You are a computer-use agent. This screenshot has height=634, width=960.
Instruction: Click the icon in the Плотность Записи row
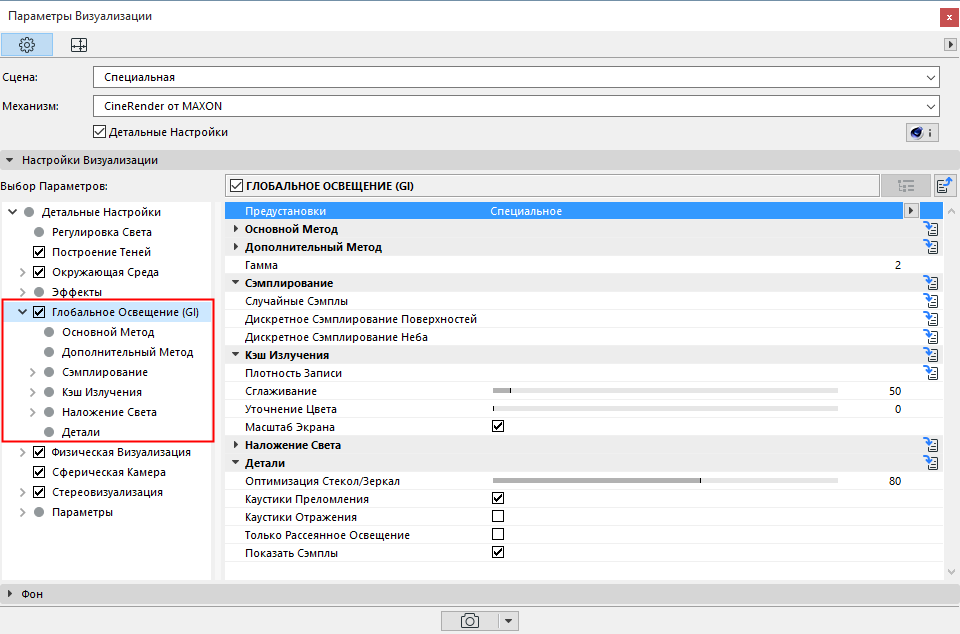pyautogui.click(x=931, y=373)
